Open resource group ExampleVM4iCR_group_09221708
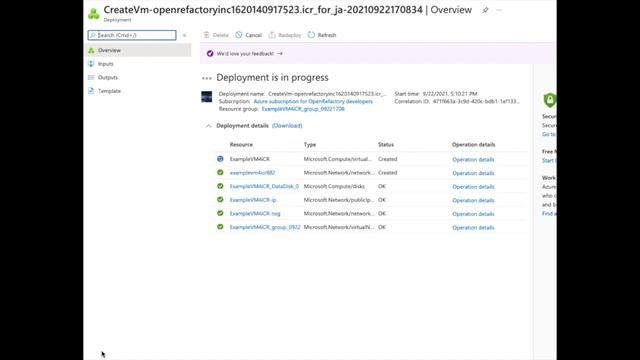Screen dimensions: 640x360 click(303, 109)
